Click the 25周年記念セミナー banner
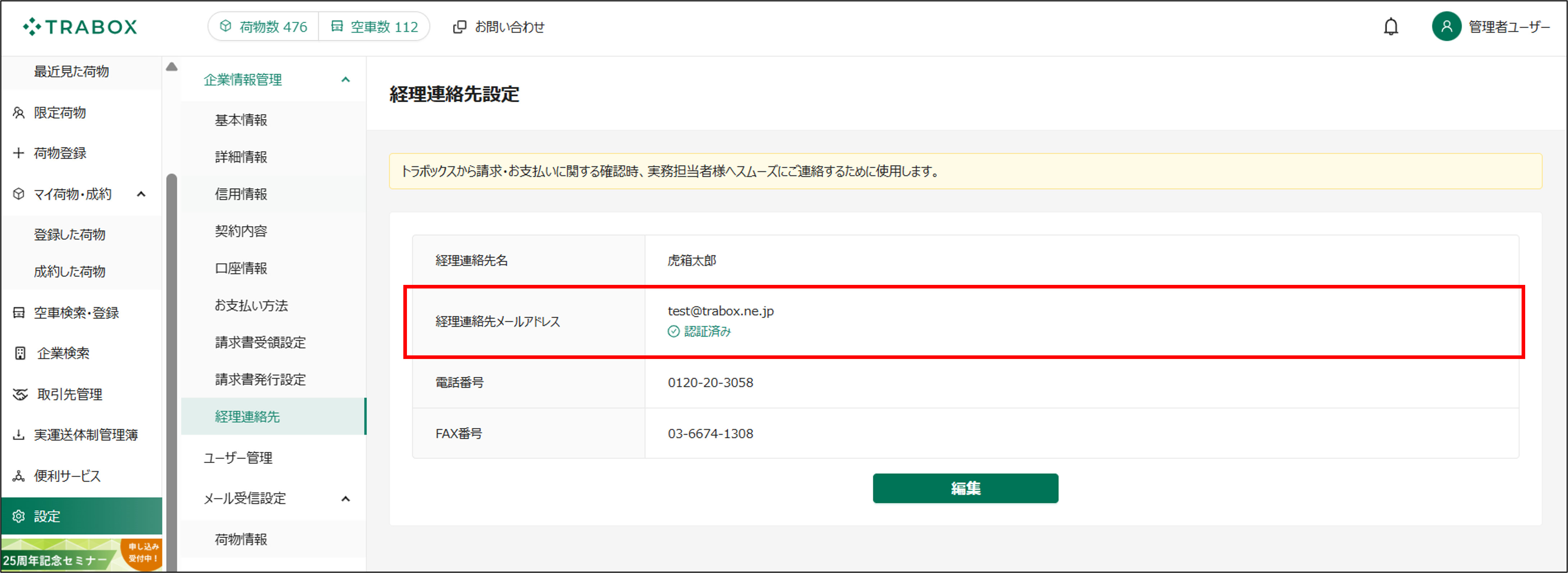This screenshot has height=573, width=1568. pos(82,555)
